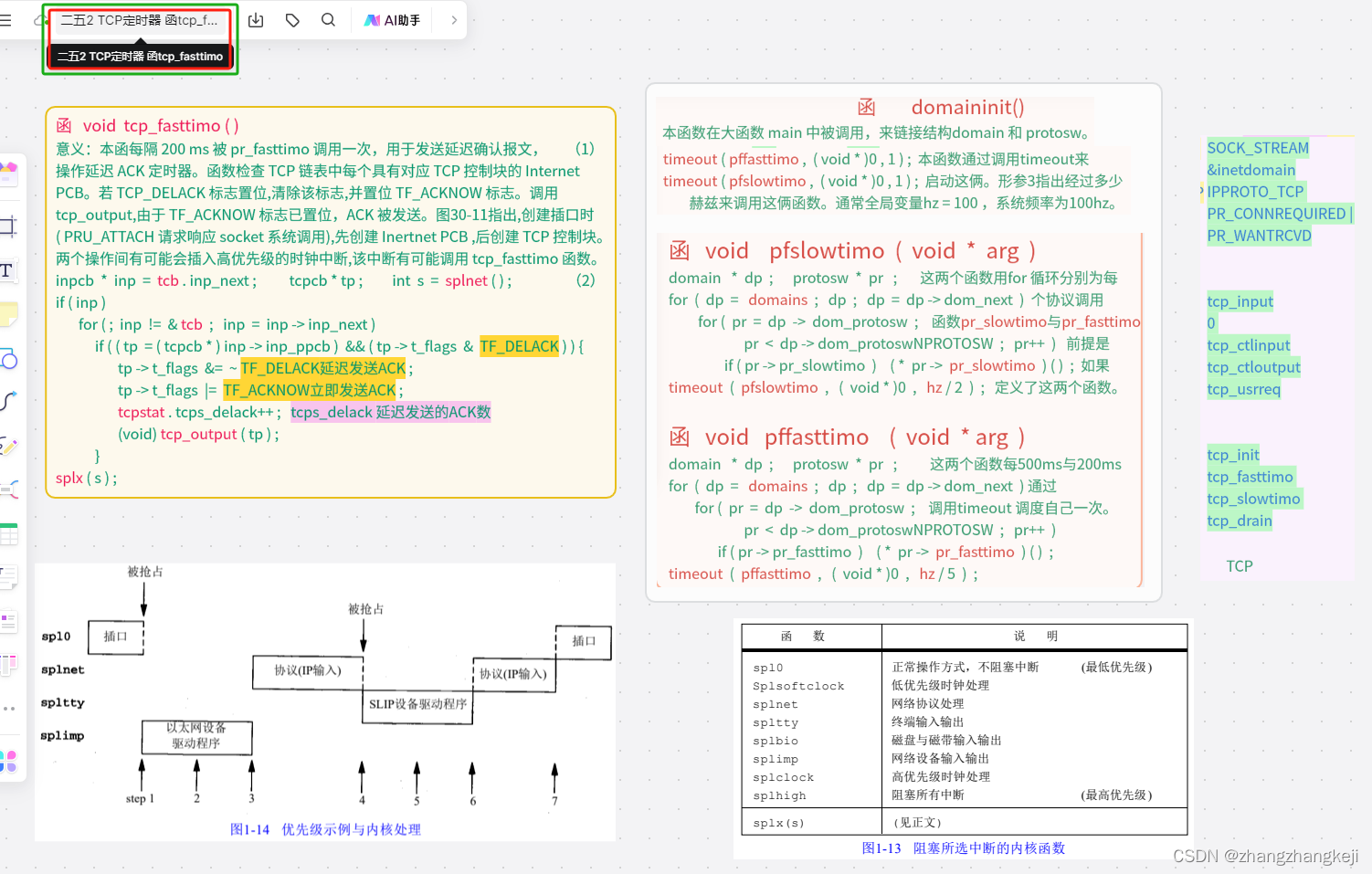Expand the top toolbar with right chevron
Screen dimensions: 1372x874
click(x=454, y=20)
